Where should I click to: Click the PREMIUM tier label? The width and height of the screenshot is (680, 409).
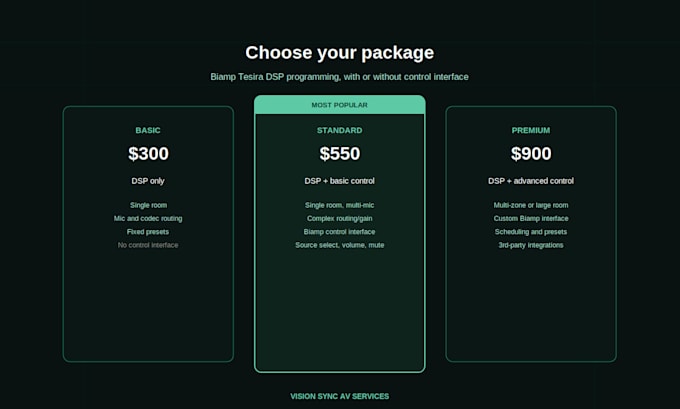tap(531, 131)
